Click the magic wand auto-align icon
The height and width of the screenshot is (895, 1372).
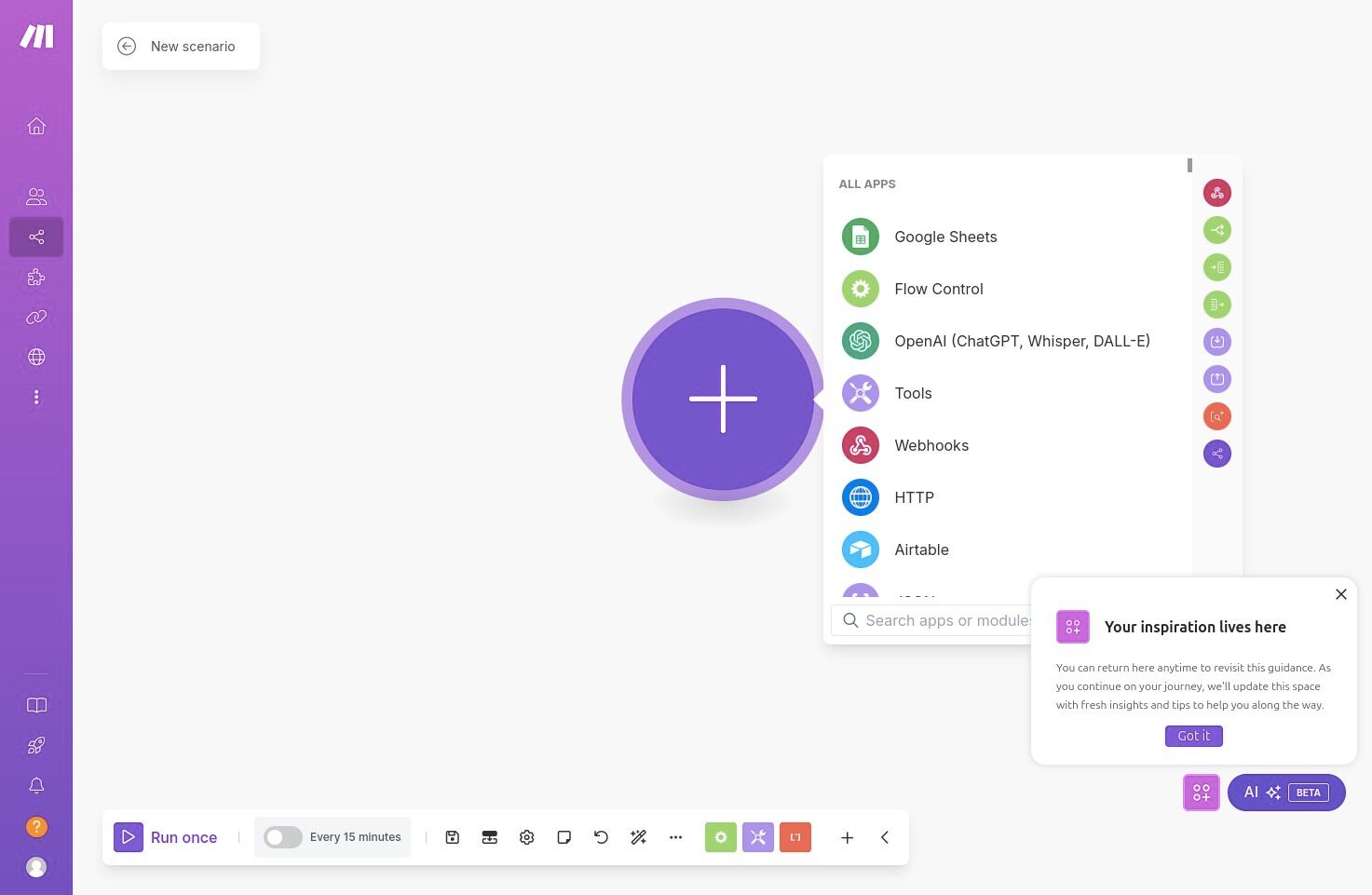(x=638, y=837)
